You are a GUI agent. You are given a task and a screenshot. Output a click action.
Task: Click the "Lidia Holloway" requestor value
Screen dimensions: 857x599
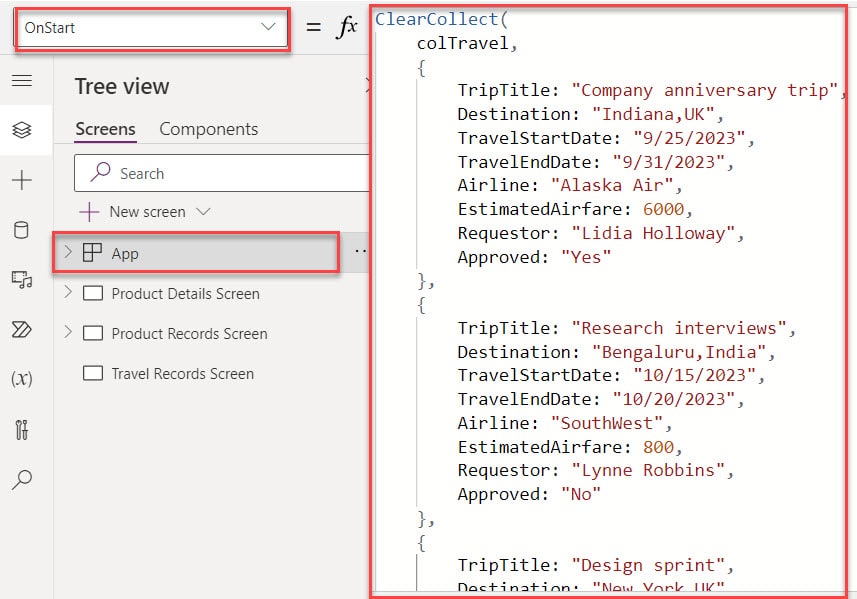pos(653,233)
